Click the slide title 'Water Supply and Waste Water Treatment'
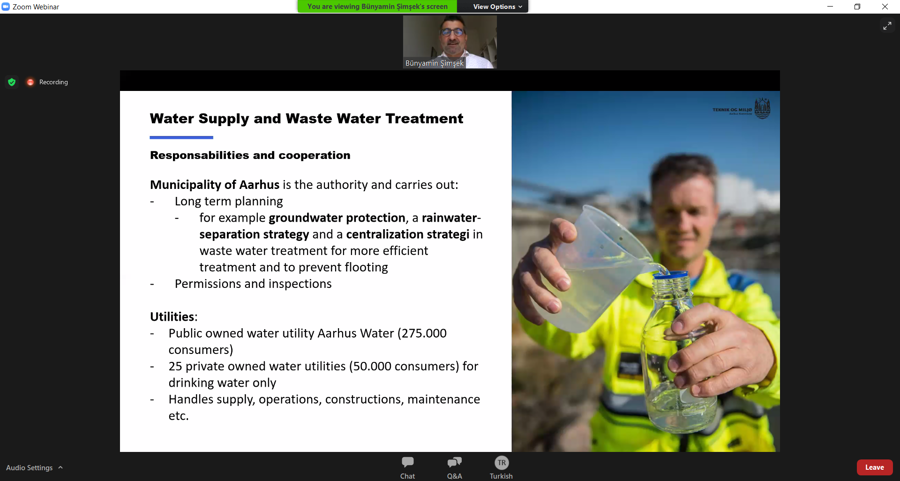The image size is (900, 481). [x=307, y=119]
